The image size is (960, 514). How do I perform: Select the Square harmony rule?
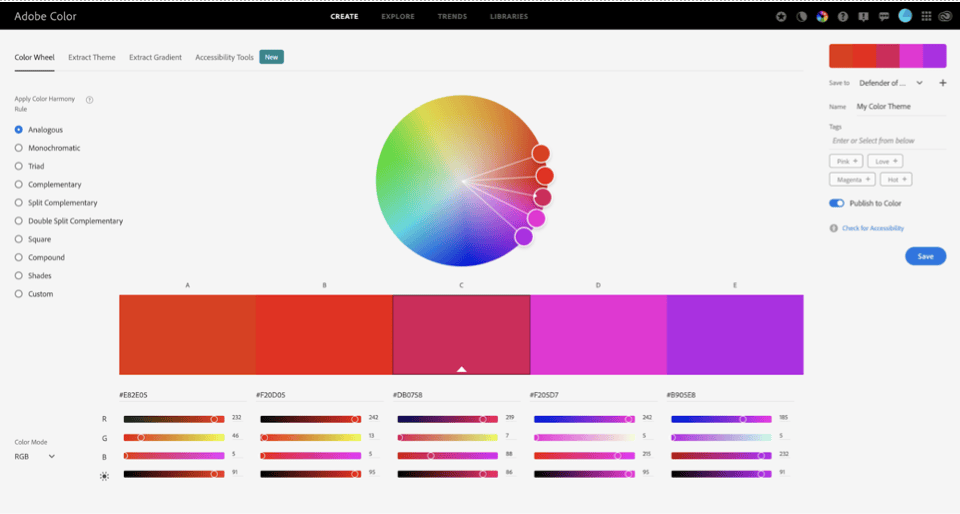(33, 239)
